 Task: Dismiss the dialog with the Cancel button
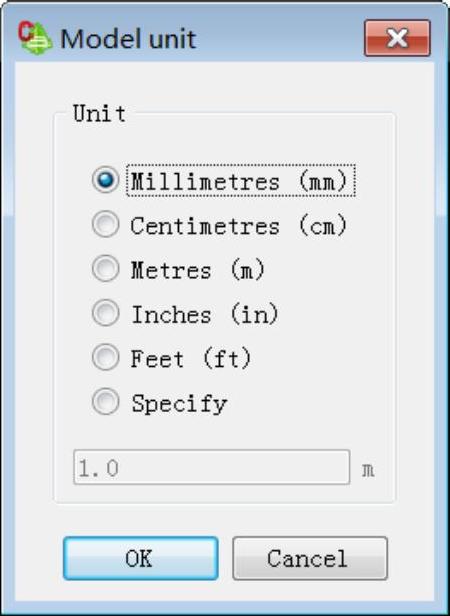click(310, 558)
